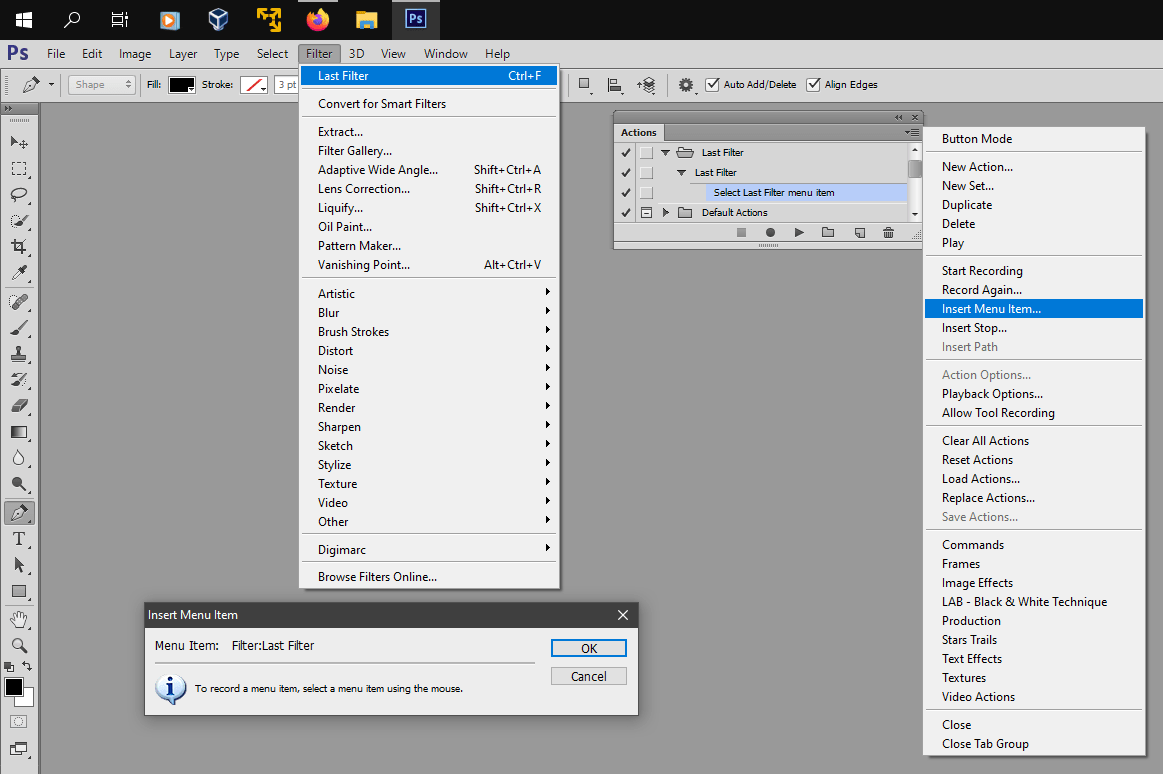This screenshot has height=774, width=1163.
Task: Select the Rectangle shape tool
Action: point(19,592)
